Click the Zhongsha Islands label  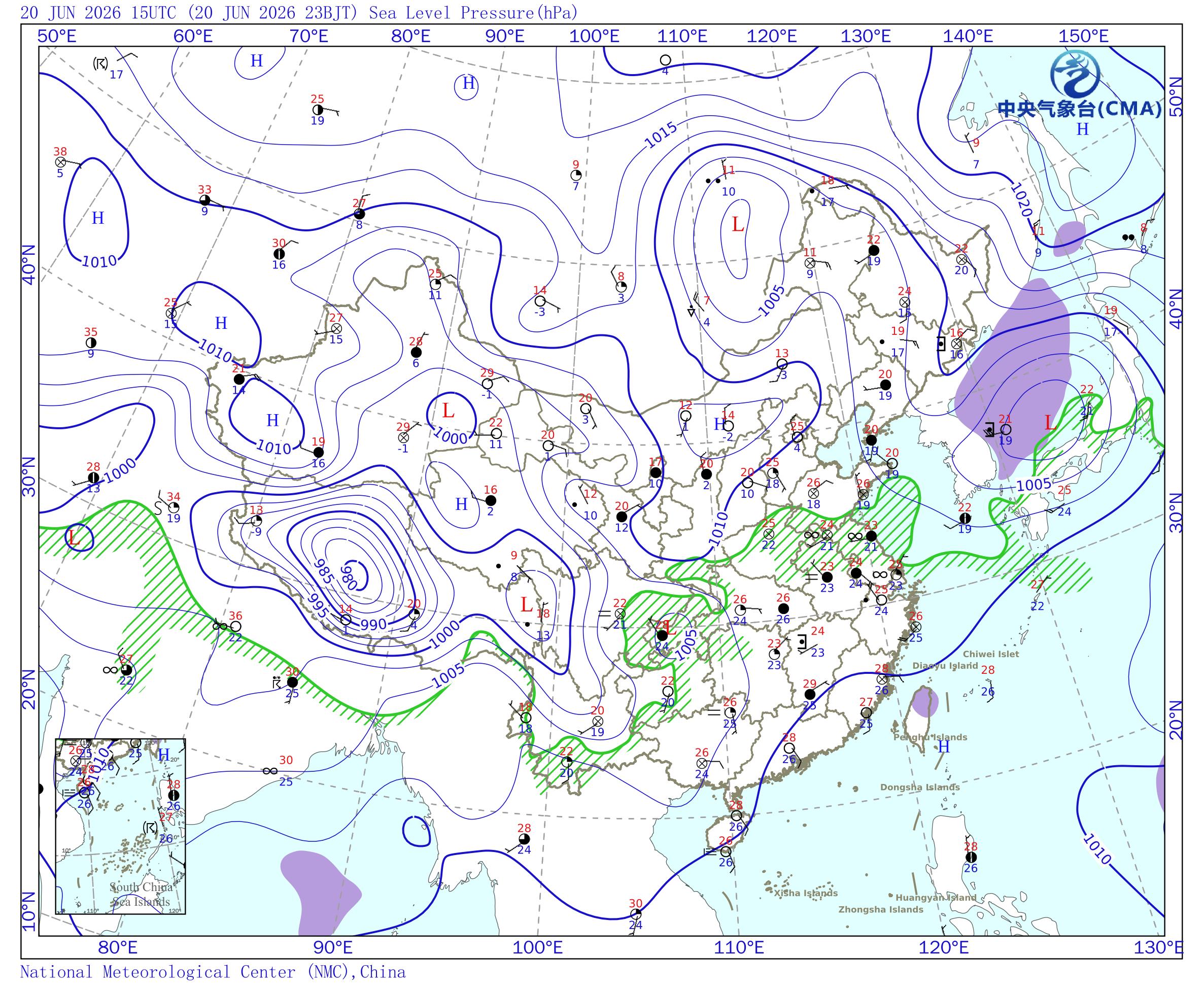880,910
